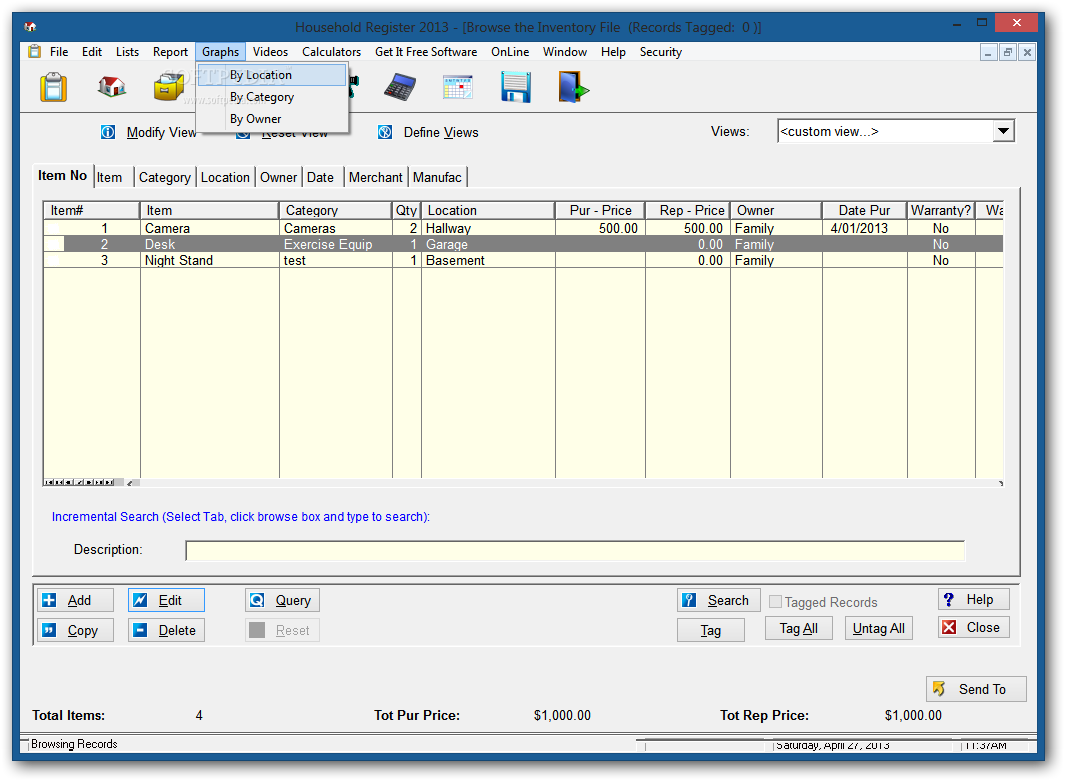Click the Untag All button
The image size is (1065, 781).
[x=878, y=628]
